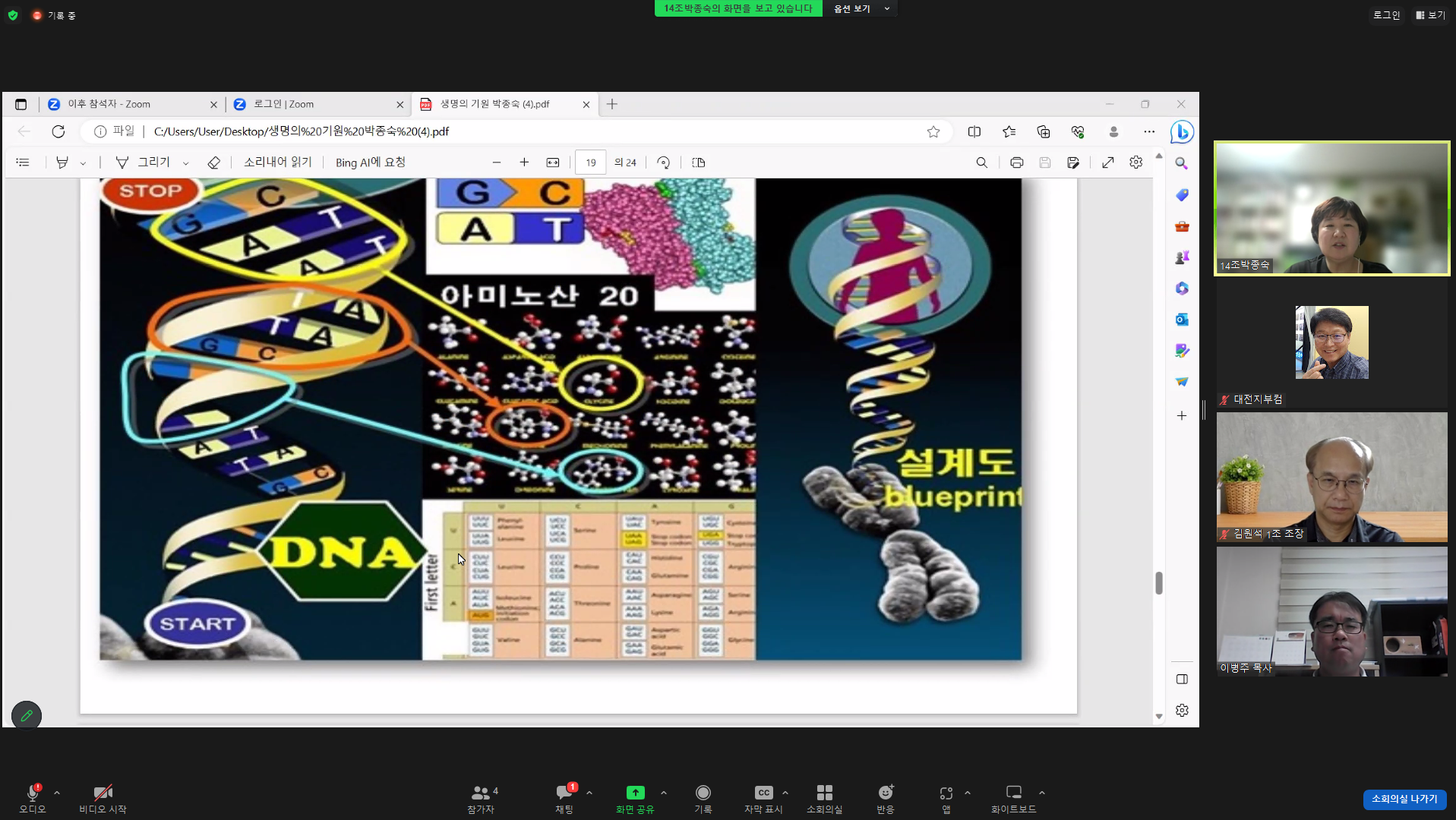Click the record (기록) button
Viewport: 1456px width, 820px height.
click(703, 798)
